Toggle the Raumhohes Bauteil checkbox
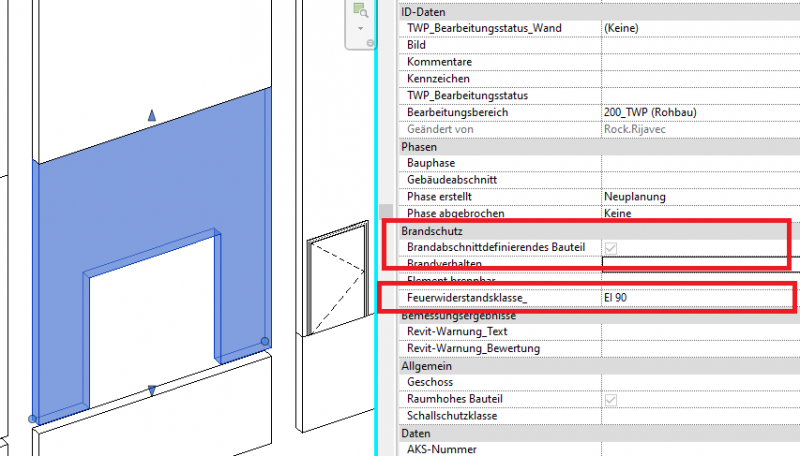Screen dimensions: 800x456 coord(609,399)
